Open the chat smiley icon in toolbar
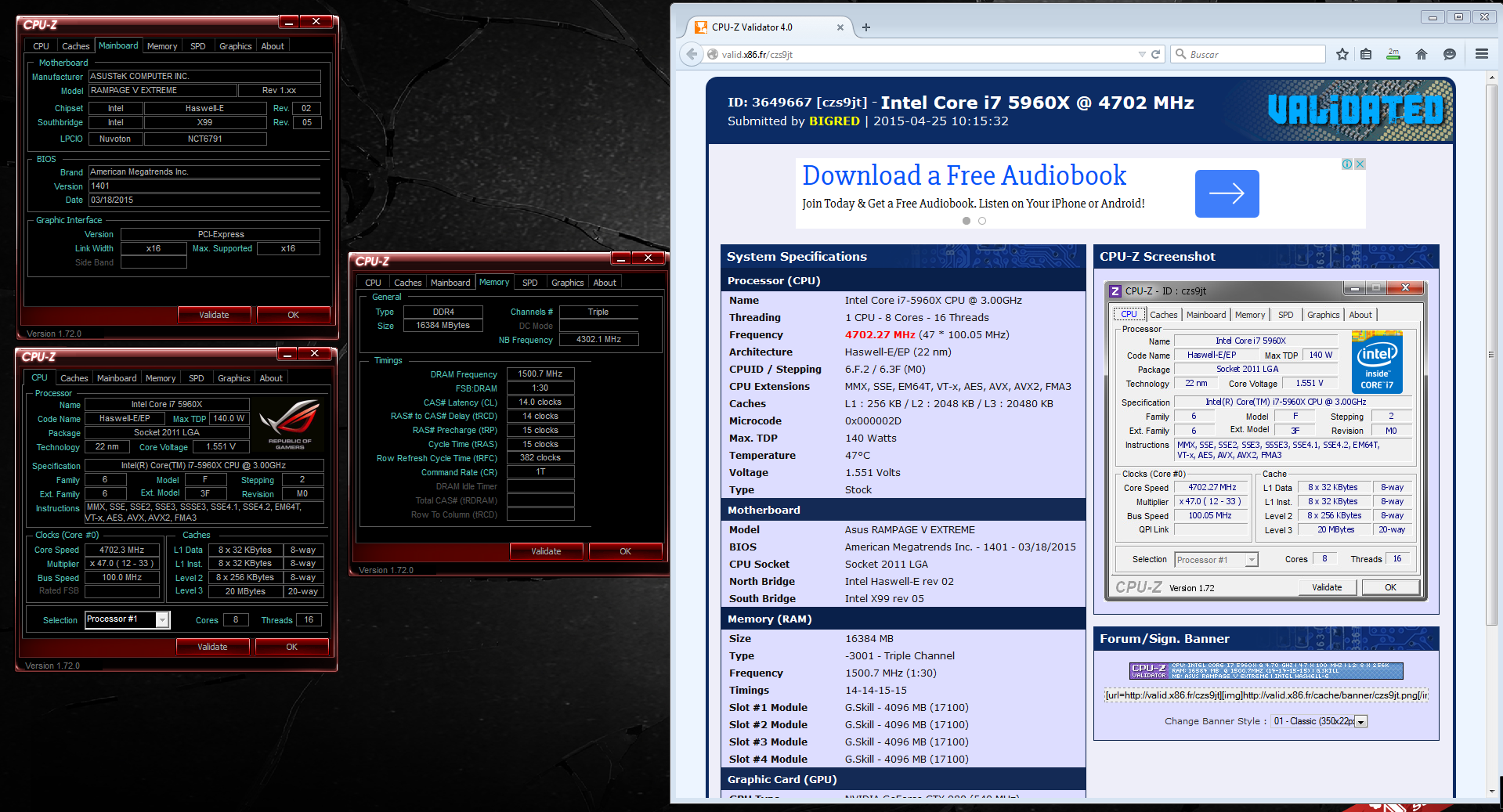 point(1450,54)
